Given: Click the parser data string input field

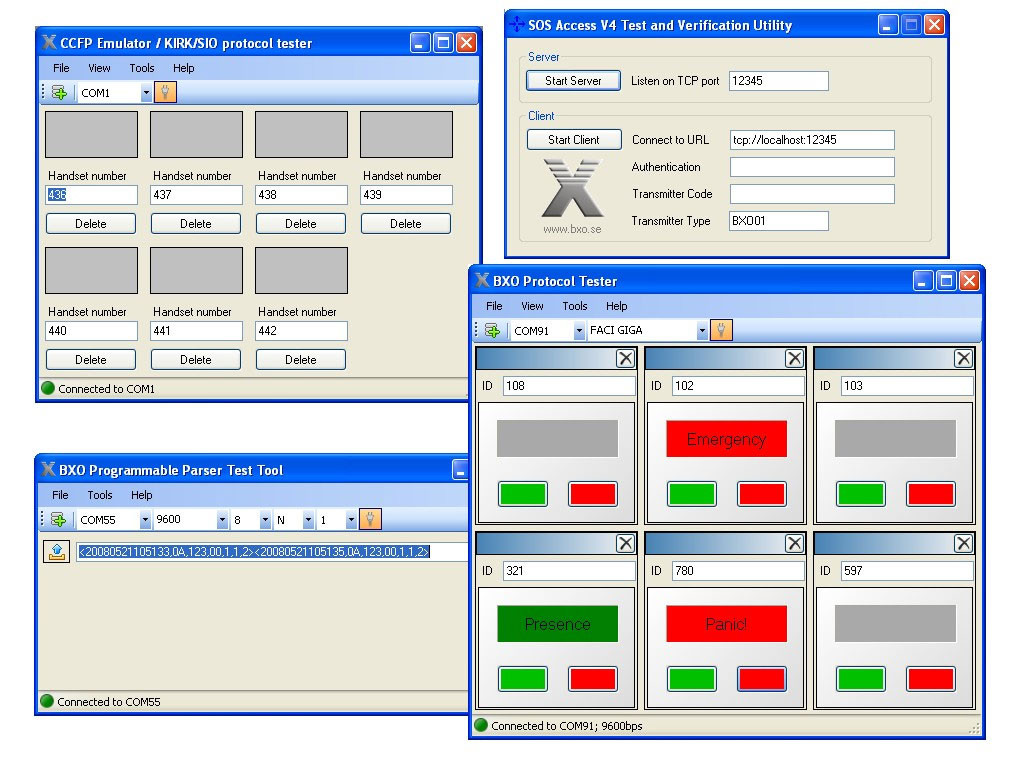Looking at the screenshot, I should [272, 552].
